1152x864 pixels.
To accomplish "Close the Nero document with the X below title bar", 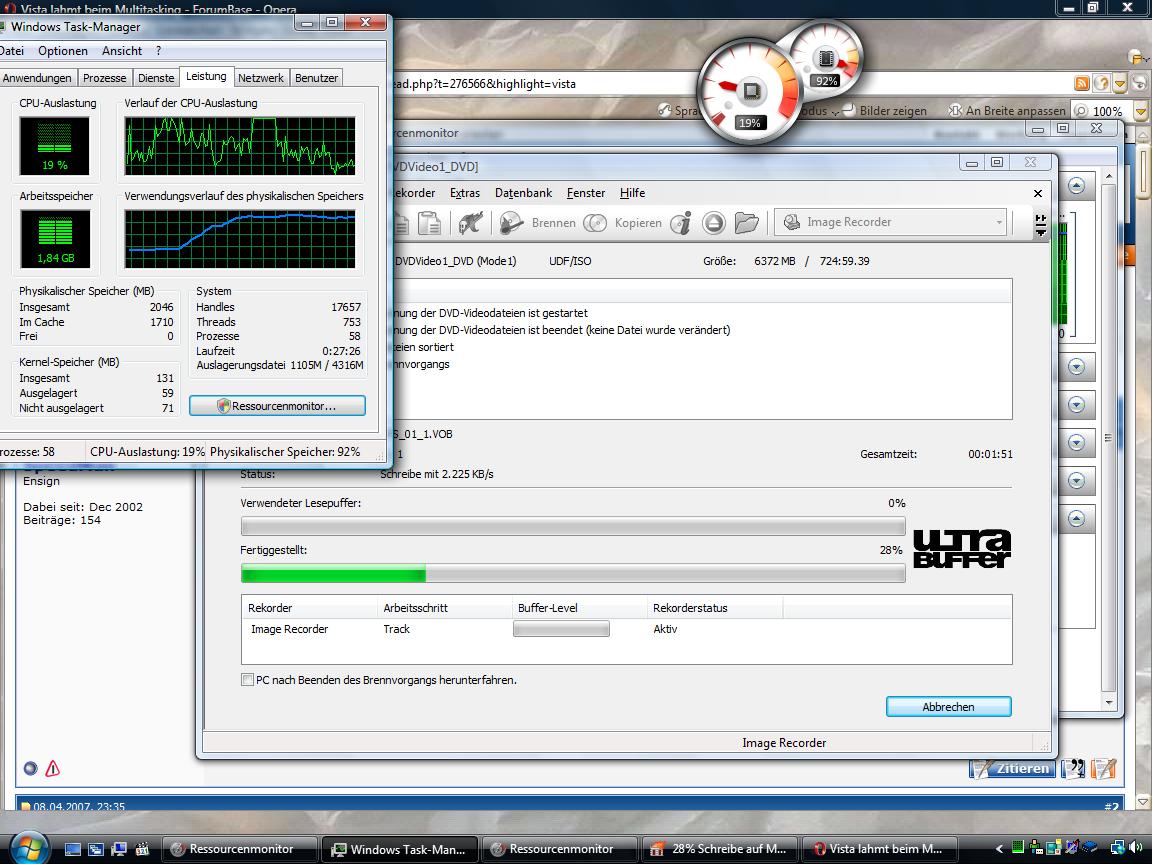I will [1037, 193].
